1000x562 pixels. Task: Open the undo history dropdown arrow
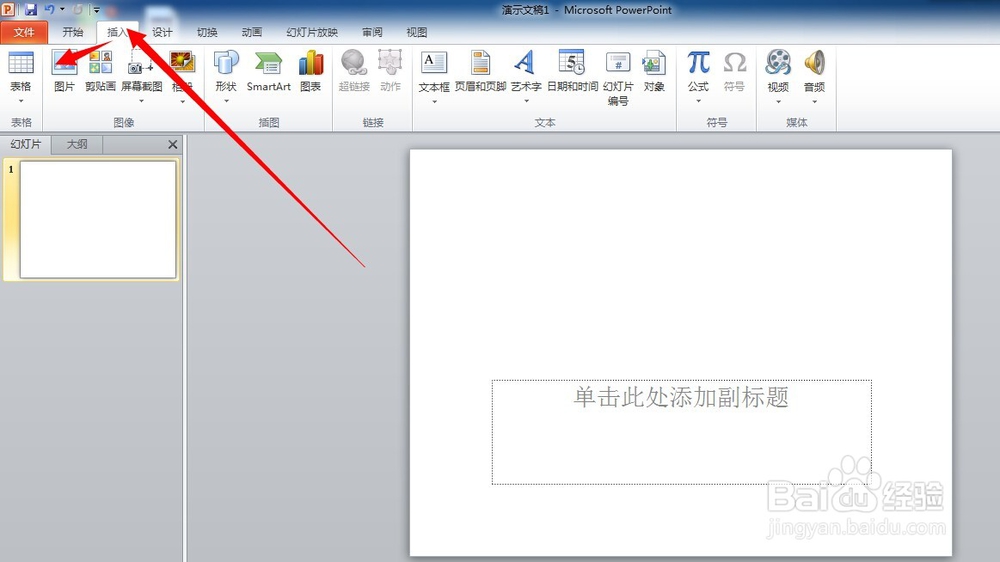tap(62, 10)
